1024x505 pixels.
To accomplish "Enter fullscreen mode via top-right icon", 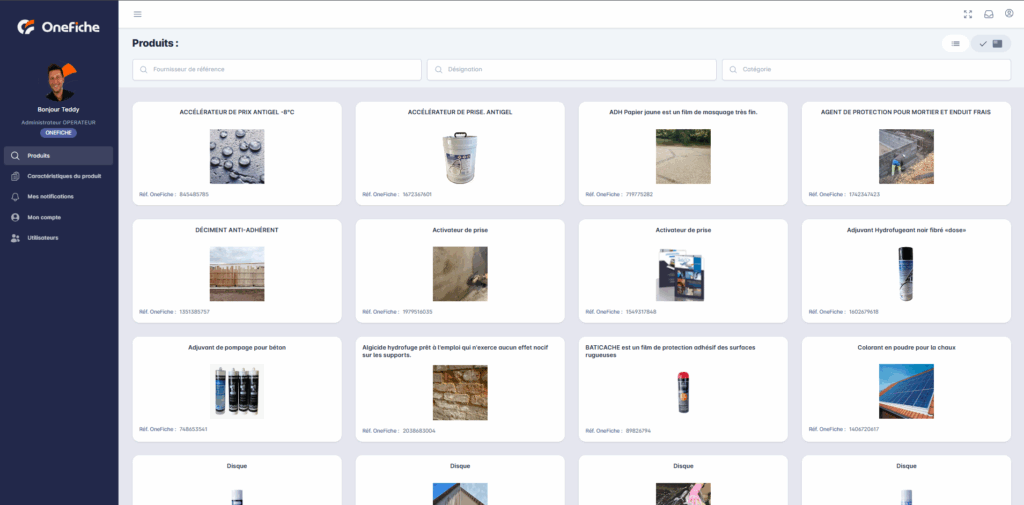I will 968,14.
